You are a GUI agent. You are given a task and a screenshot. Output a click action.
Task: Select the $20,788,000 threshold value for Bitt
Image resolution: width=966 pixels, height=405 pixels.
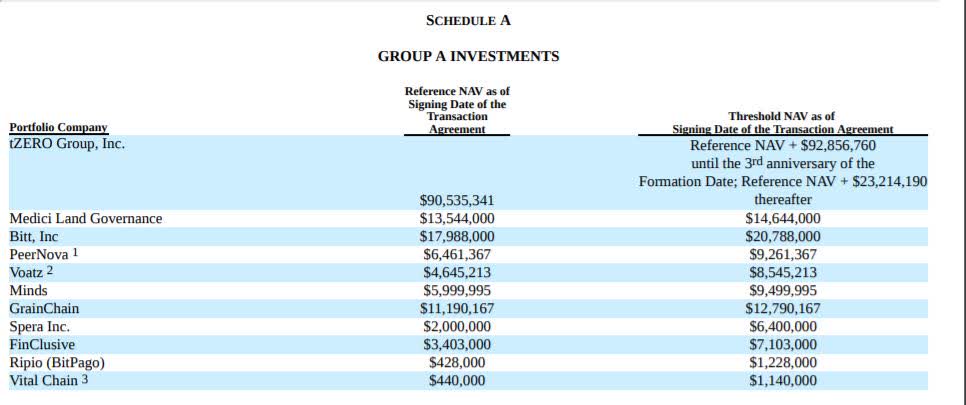pyautogui.click(x=783, y=236)
